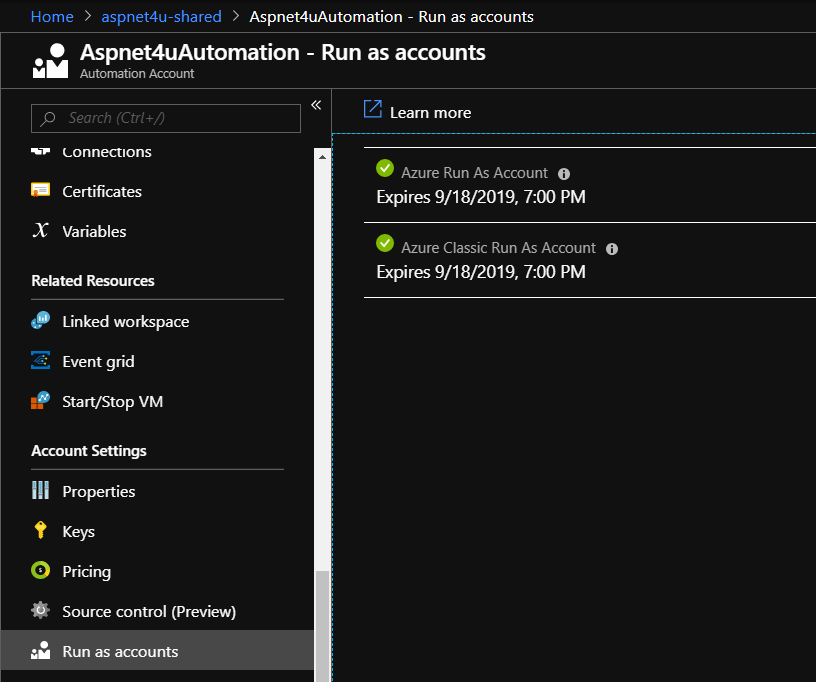Image resolution: width=816 pixels, height=682 pixels.
Task: Open Certificates menu item
Action: click(x=158, y=191)
